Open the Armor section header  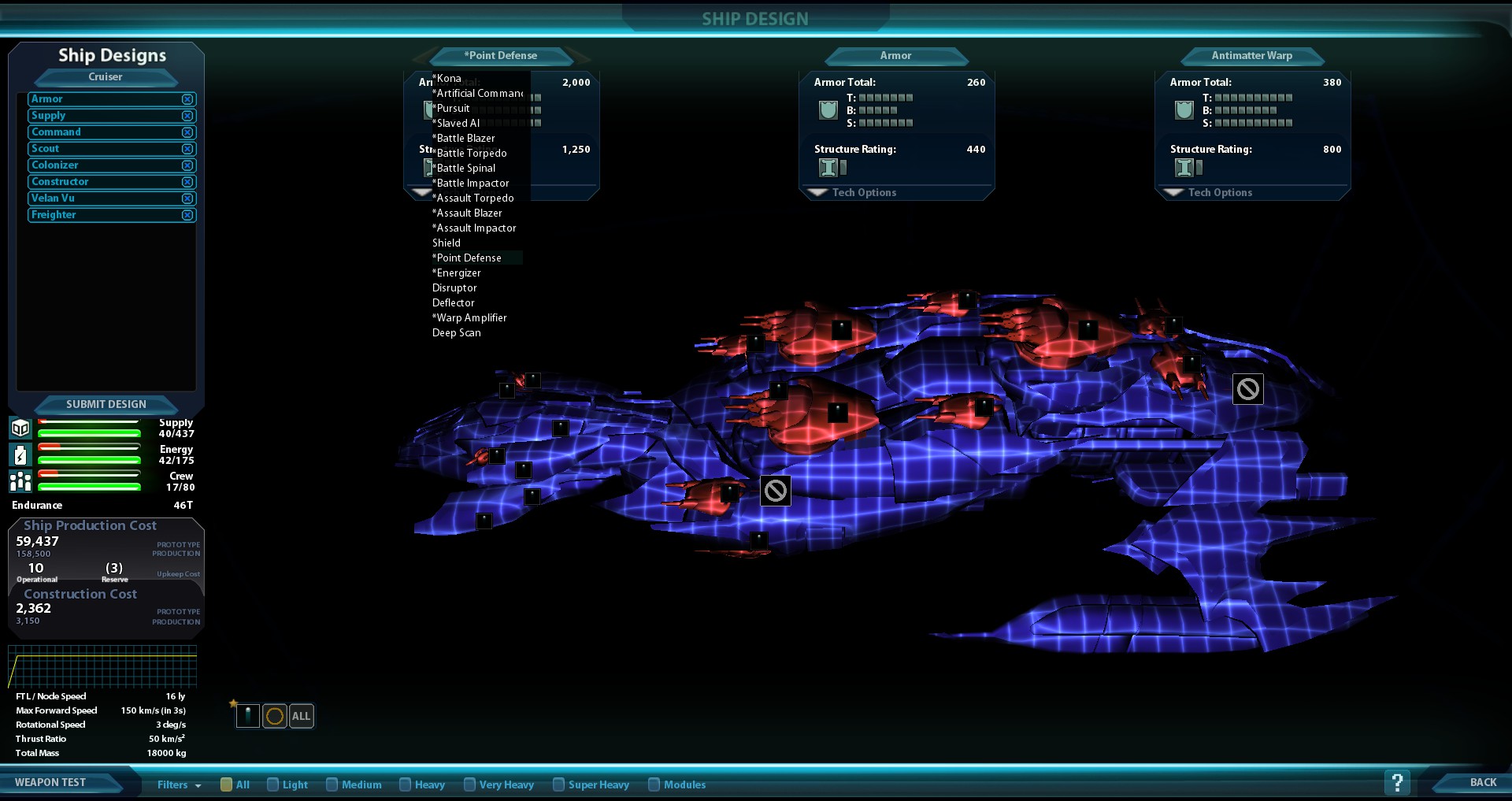click(896, 56)
